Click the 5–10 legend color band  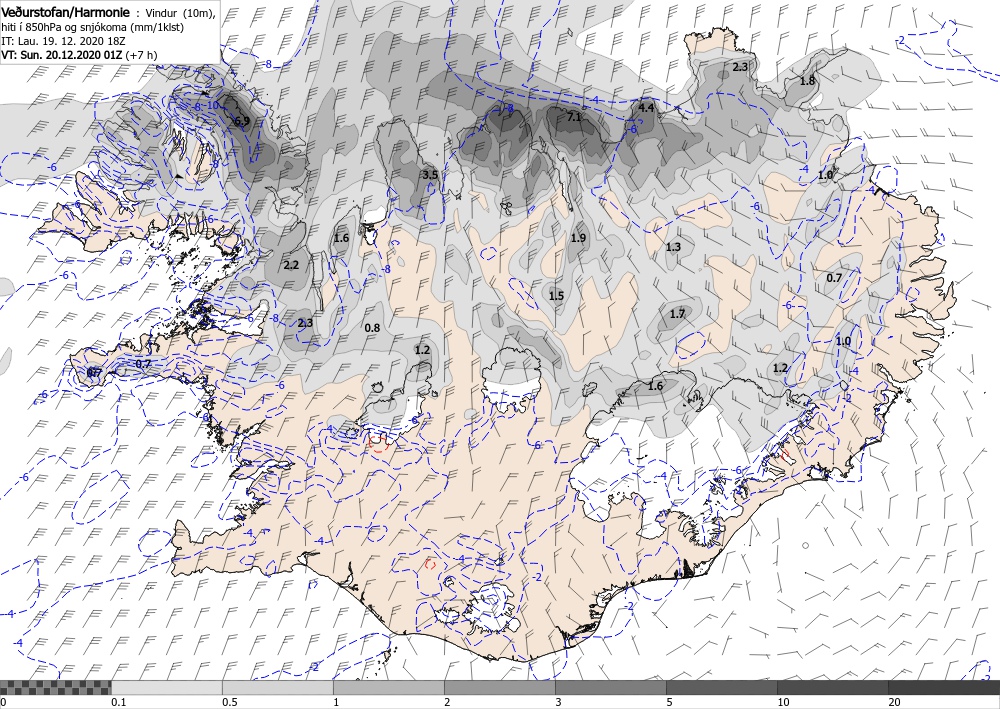click(x=722, y=687)
